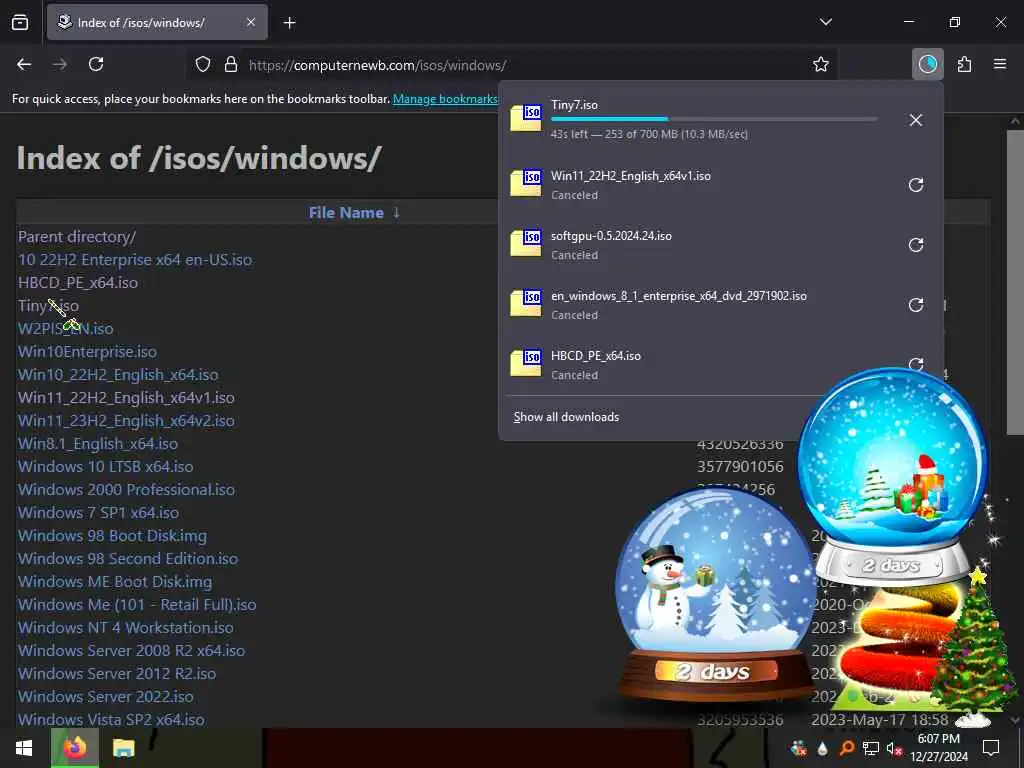Sort by the File Name column header

click(x=346, y=212)
